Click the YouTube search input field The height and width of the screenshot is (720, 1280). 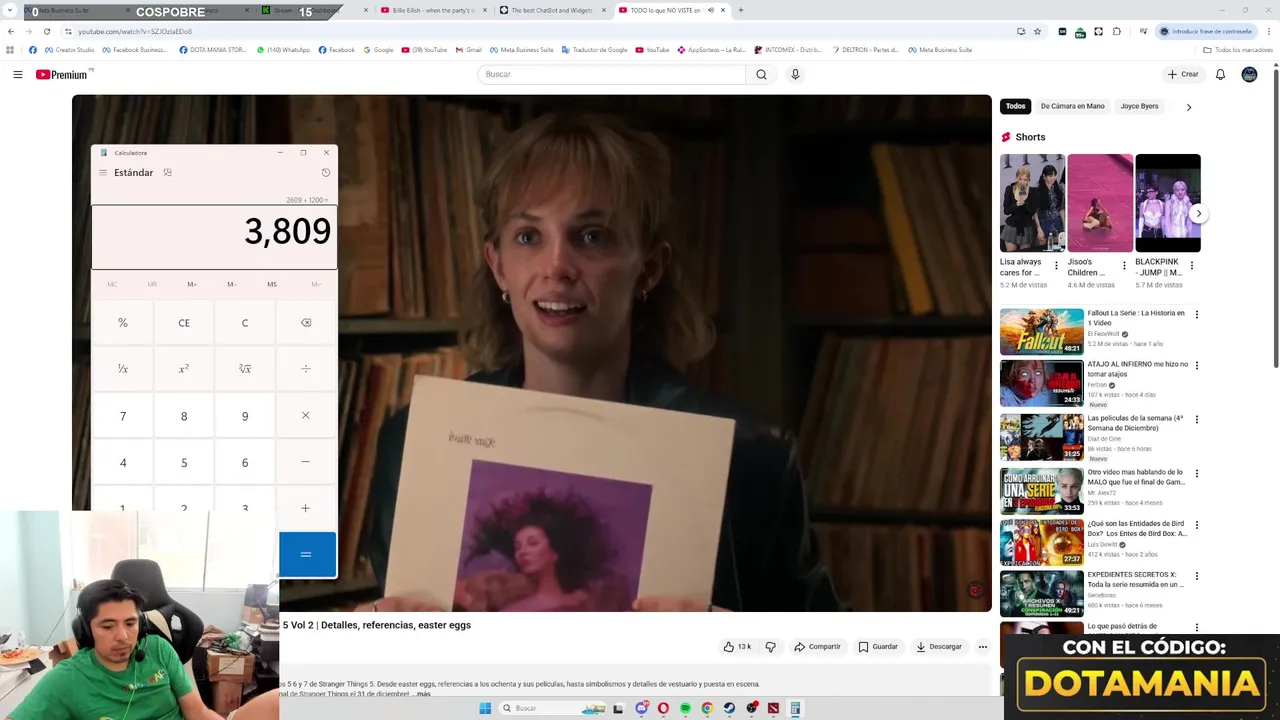coord(612,74)
